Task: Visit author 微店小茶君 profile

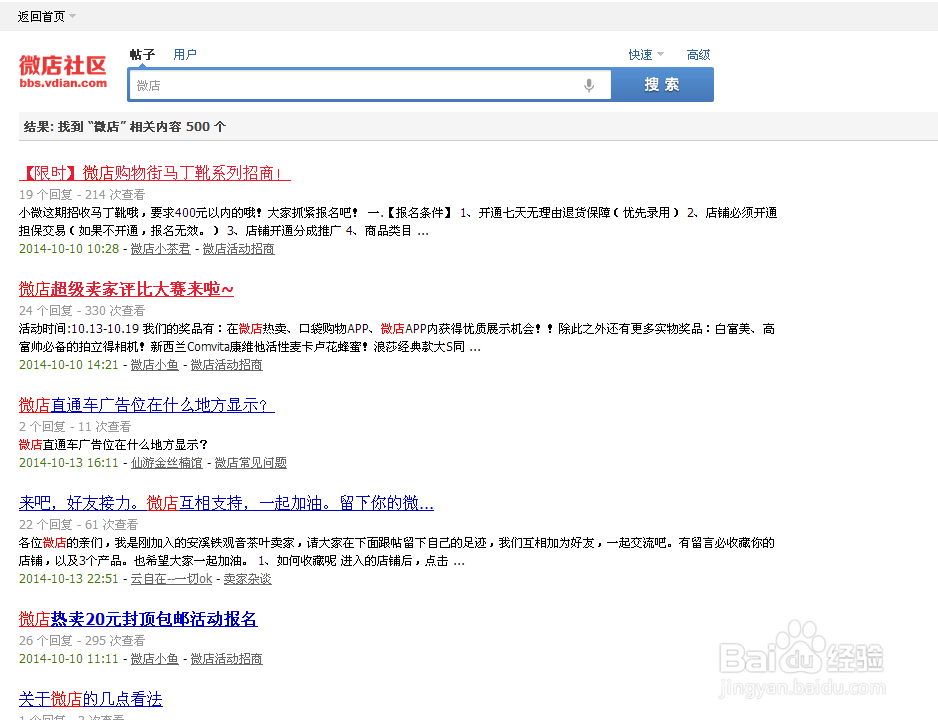Action: click(160, 249)
